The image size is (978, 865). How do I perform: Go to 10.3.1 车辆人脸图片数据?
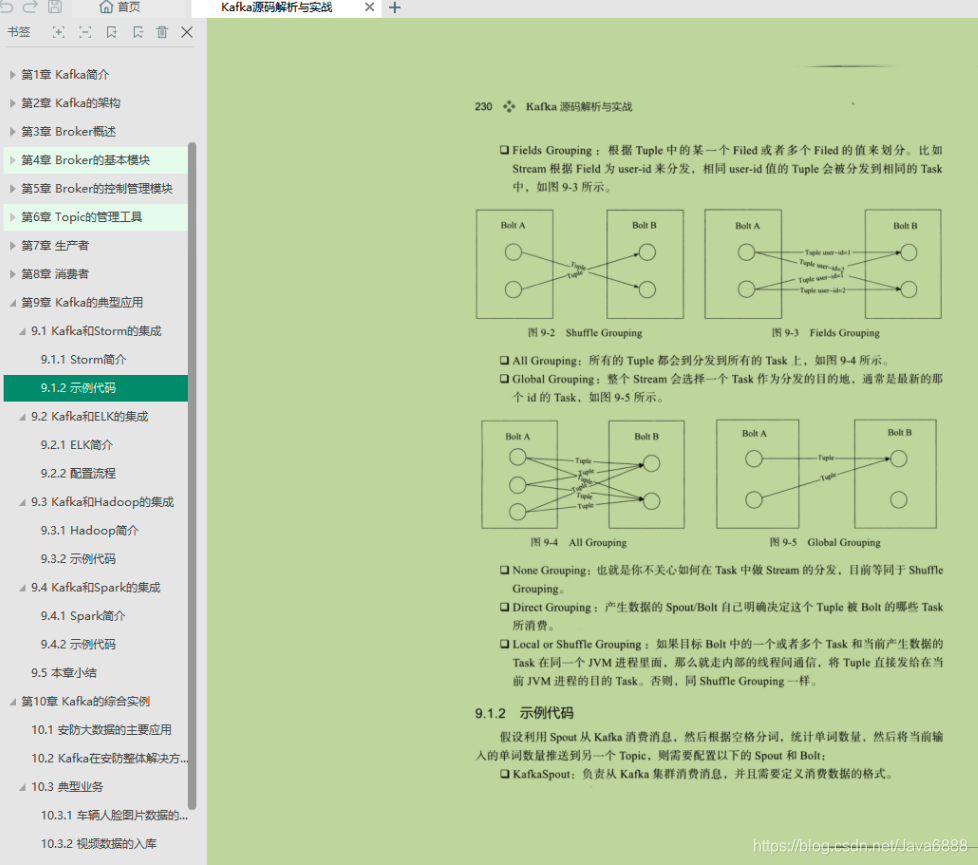[x=114, y=816]
